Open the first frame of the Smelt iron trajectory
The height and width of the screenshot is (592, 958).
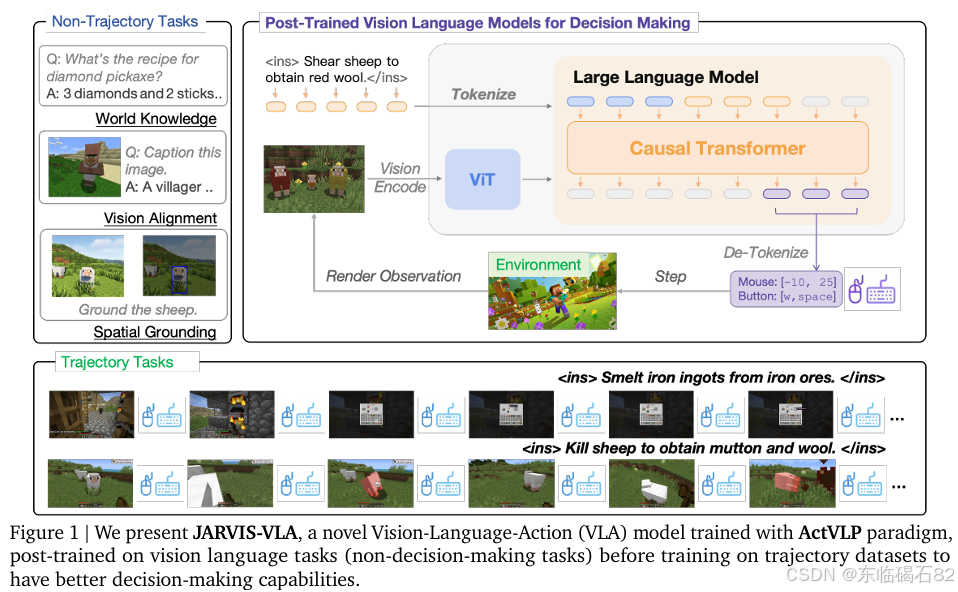[x=92, y=414]
